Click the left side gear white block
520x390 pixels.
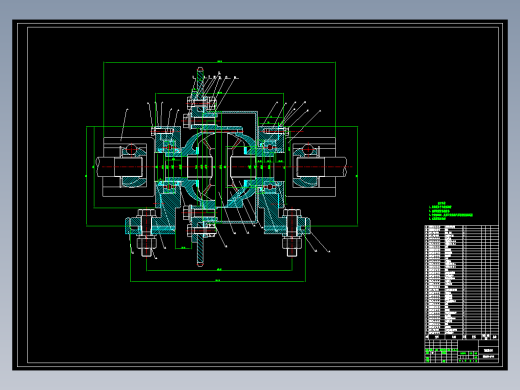[x=200, y=167]
